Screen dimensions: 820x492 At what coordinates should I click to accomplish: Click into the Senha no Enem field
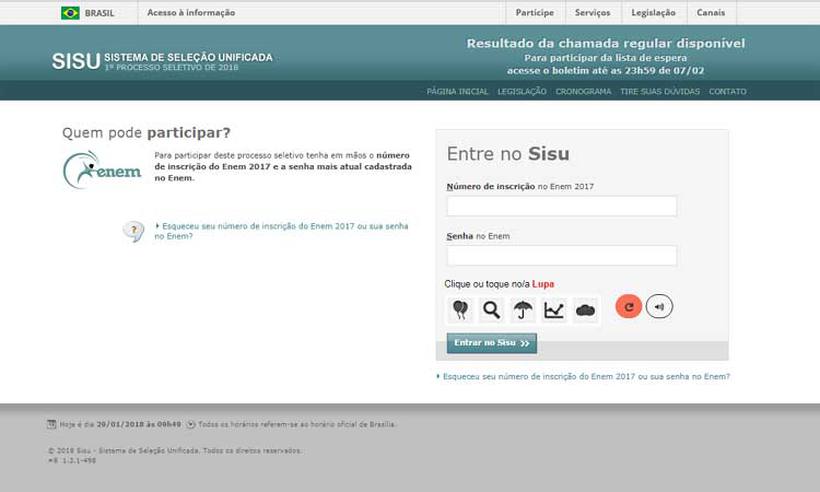pyautogui.click(x=561, y=255)
